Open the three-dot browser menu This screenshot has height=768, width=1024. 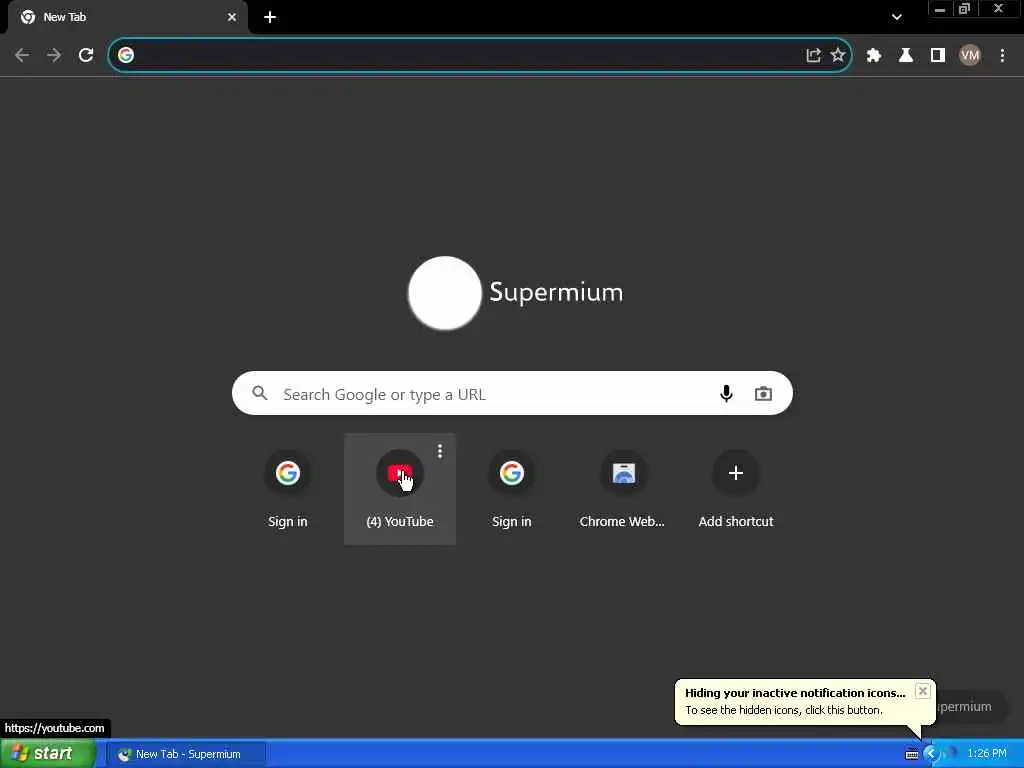pos(1002,56)
